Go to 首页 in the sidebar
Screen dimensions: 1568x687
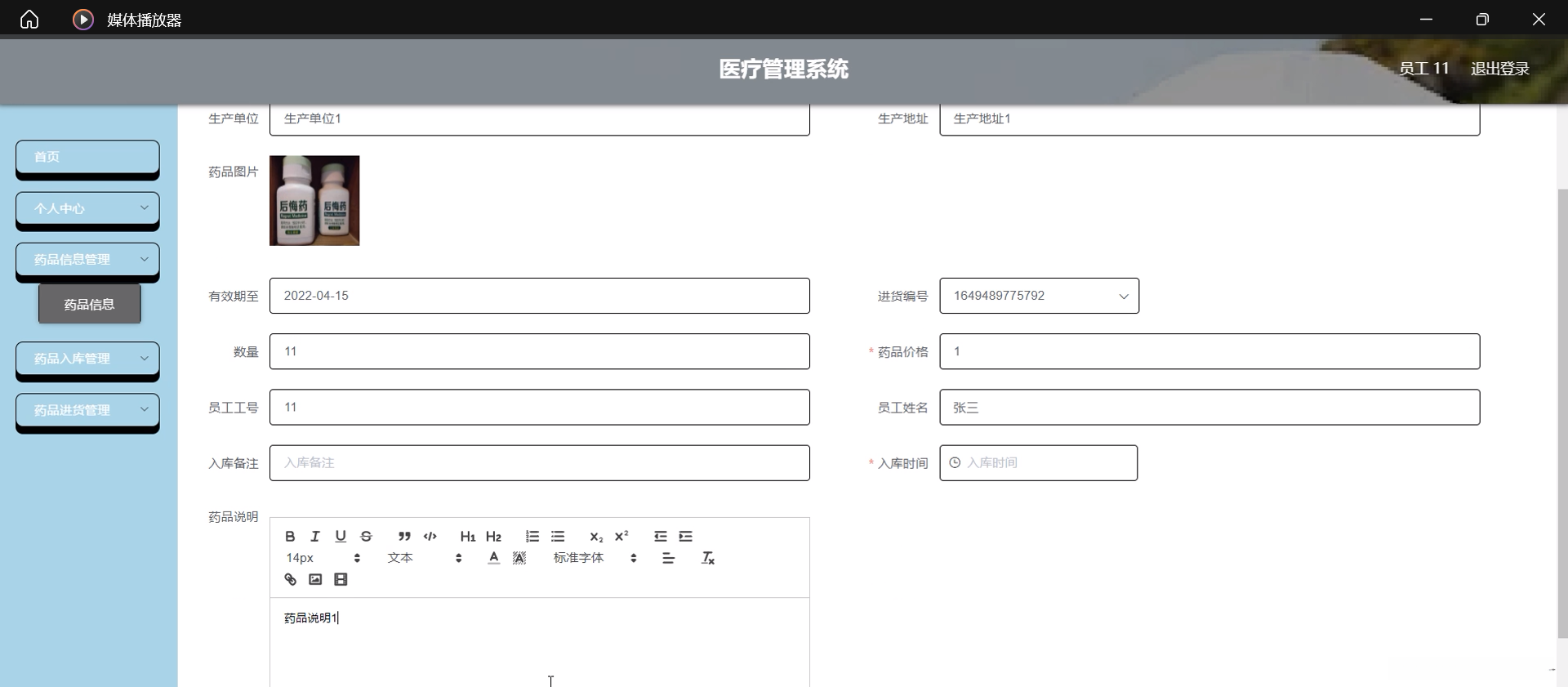coord(87,157)
